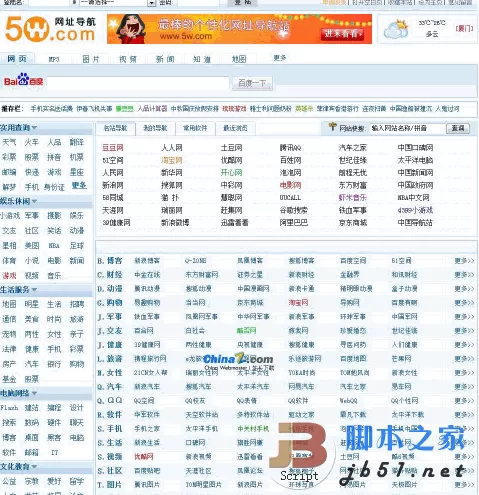This screenshot has width=479, height=495.
Task: Open the green 开心网 link
Action: [231, 173]
